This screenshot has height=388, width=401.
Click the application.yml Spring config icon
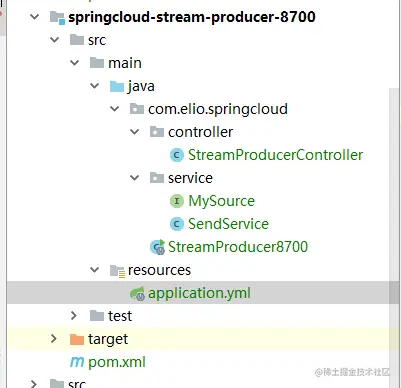click(137, 293)
